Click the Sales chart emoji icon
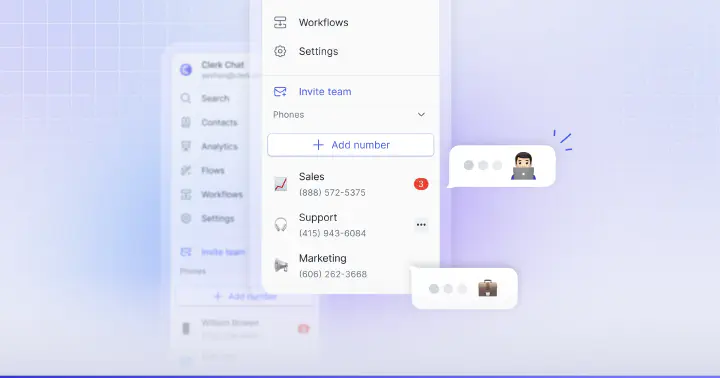720x378 pixels. [x=281, y=184]
